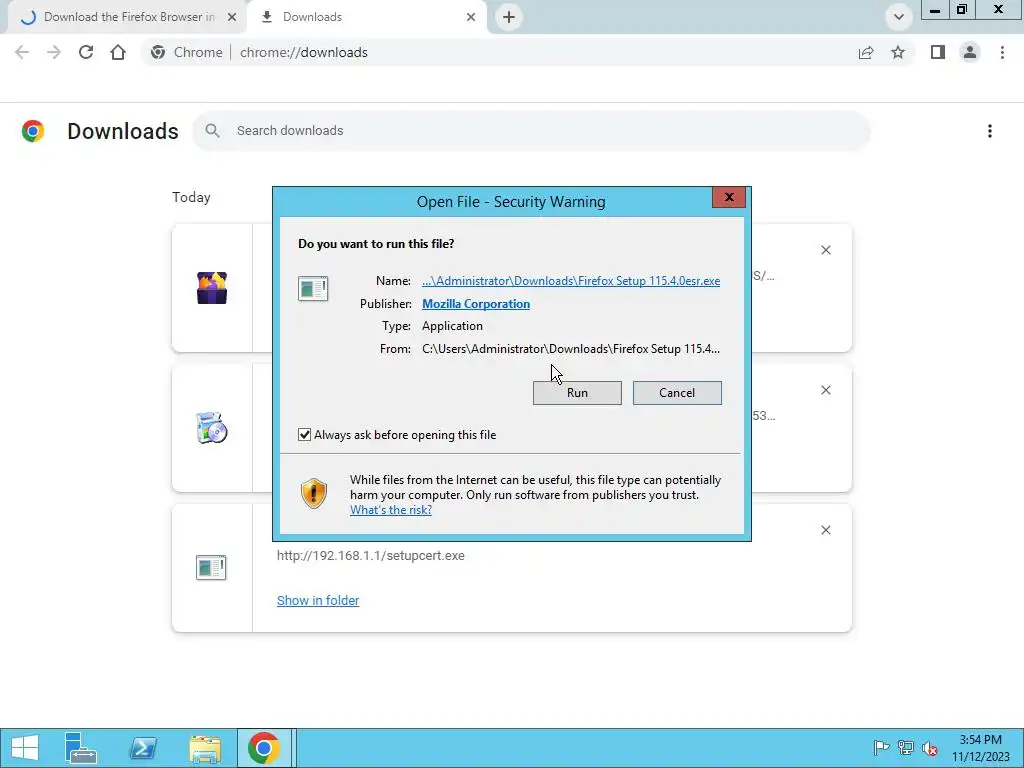Click the search magnifier in downloads
Viewport: 1024px width, 768px height.
[x=212, y=131]
